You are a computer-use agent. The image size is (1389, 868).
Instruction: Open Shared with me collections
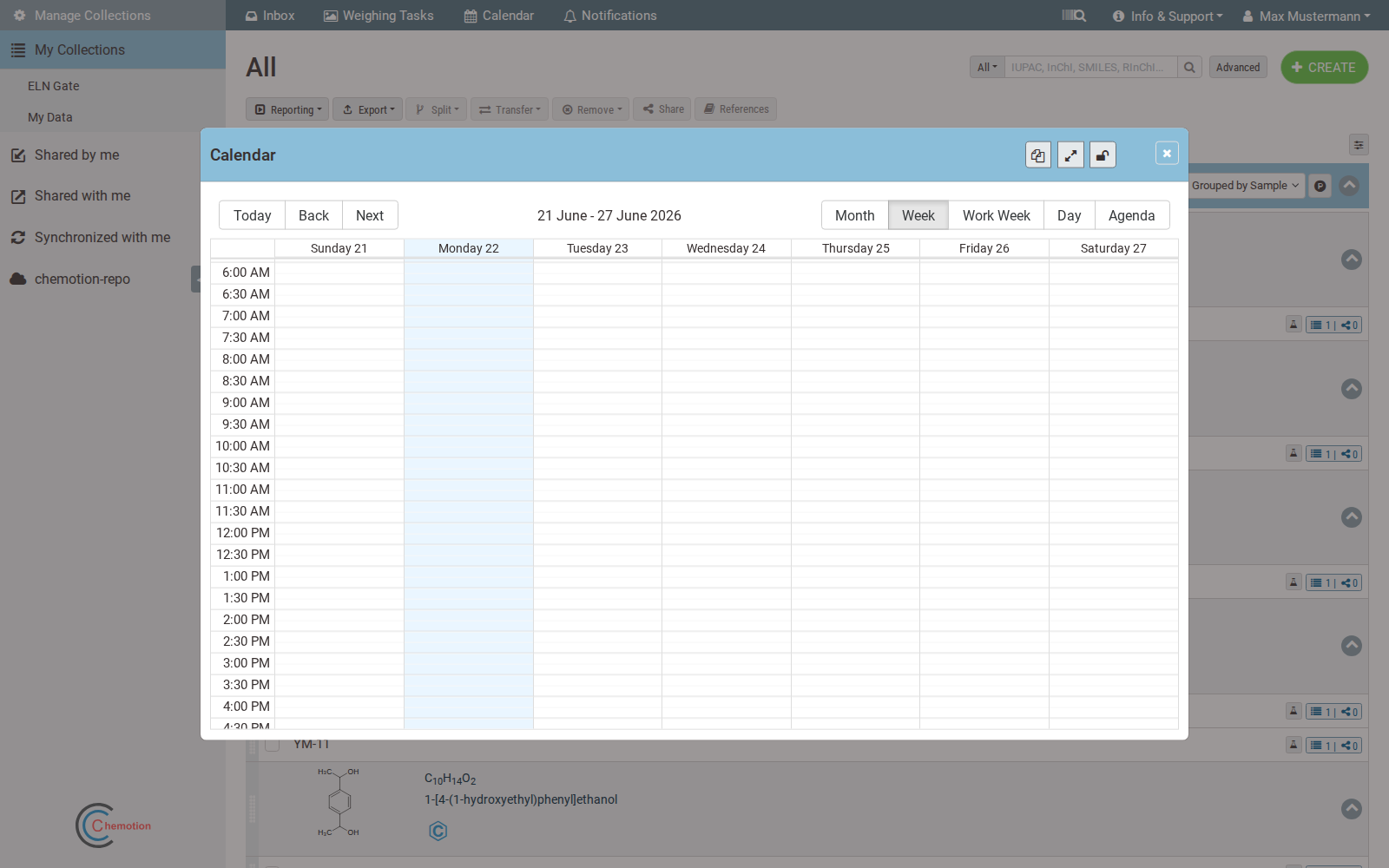(82, 196)
